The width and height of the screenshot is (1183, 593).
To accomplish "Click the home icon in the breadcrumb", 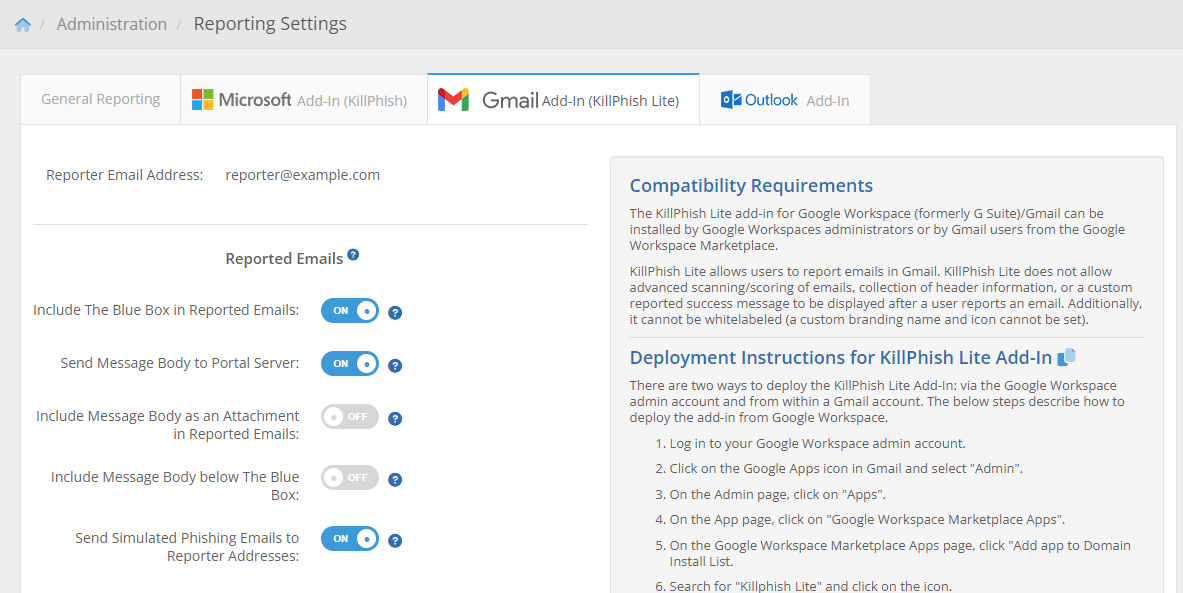I will 22,23.
